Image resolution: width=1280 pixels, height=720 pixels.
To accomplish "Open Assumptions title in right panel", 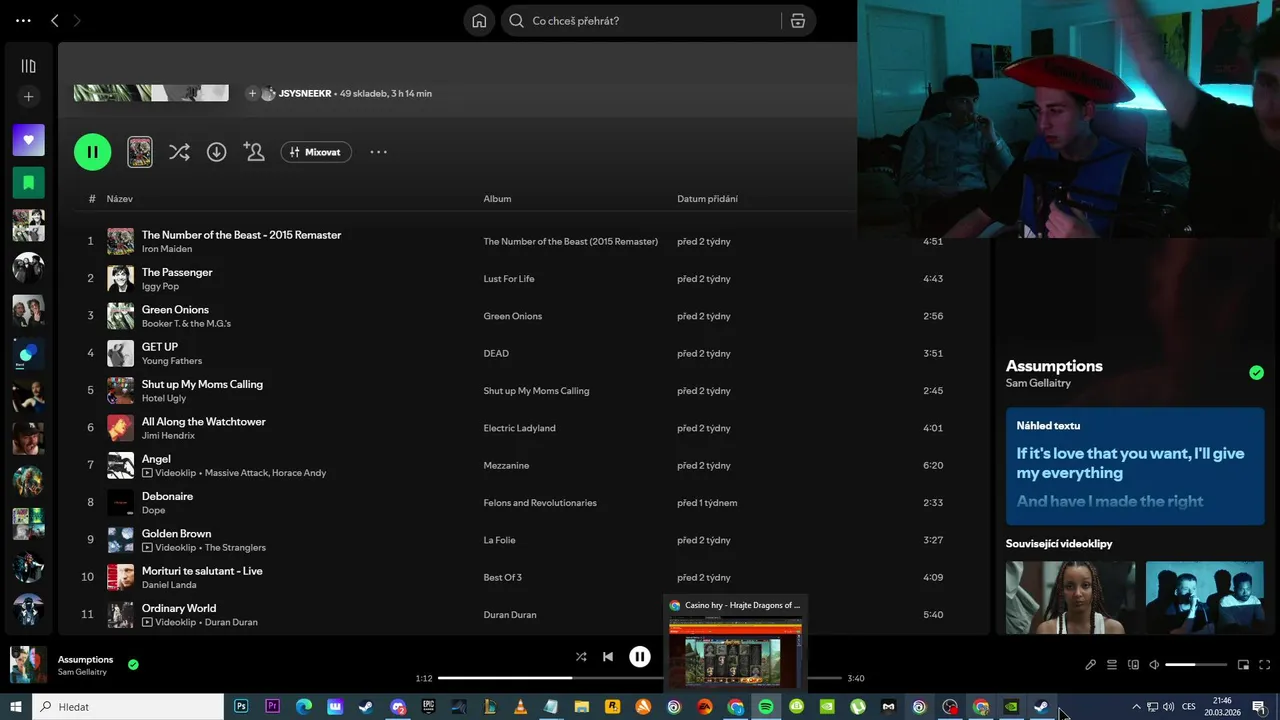I will pyautogui.click(x=1054, y=366).
